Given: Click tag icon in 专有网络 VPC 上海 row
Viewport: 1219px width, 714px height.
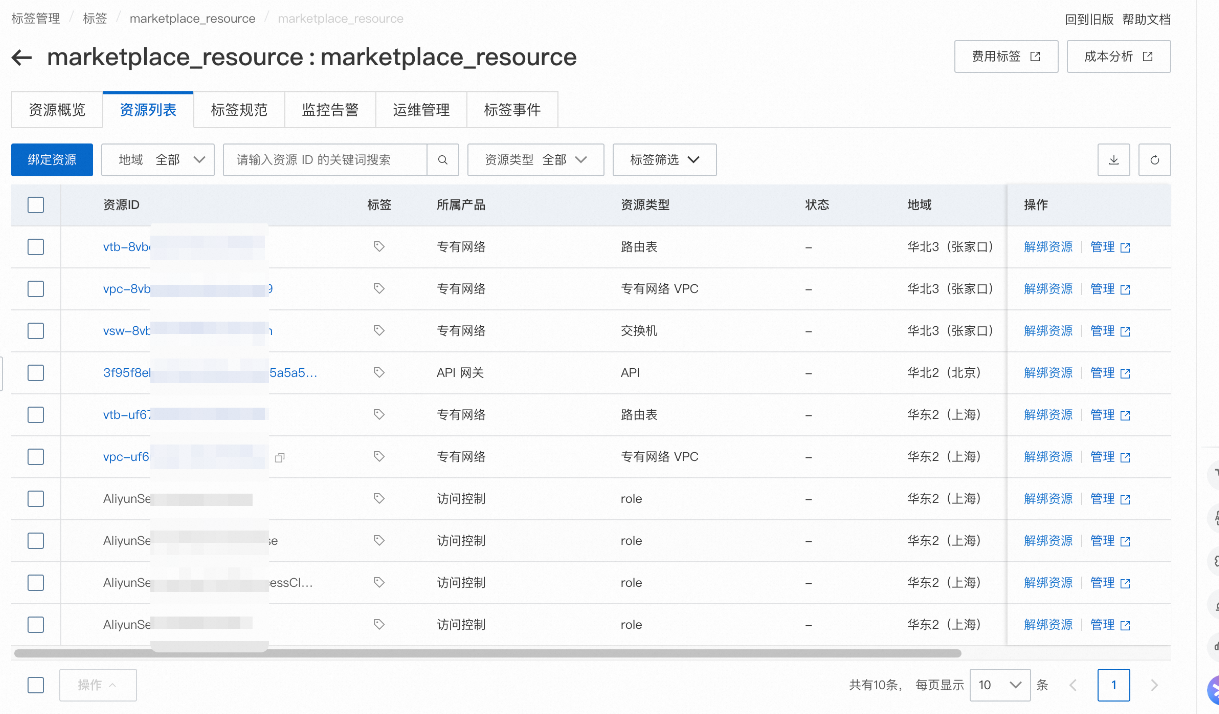Looking at the screenshot, I should click(379, 457).
